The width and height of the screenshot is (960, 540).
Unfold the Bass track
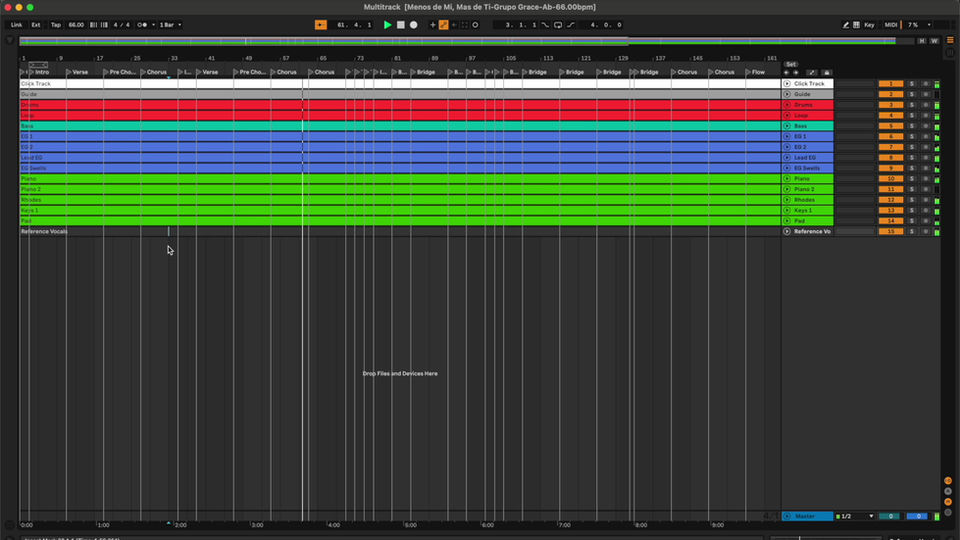coord(787,126)
